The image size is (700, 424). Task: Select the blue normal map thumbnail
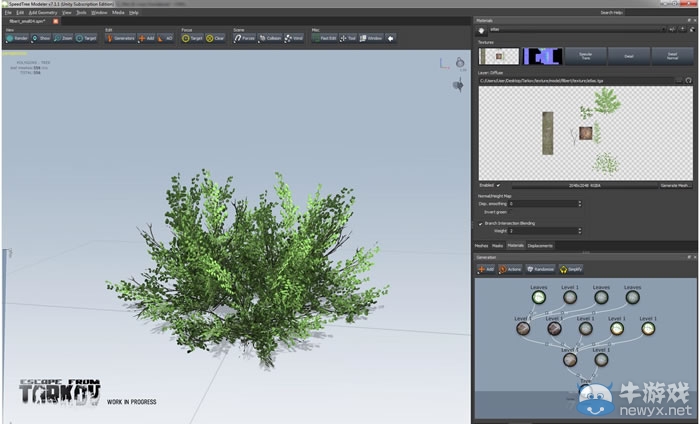tap(542, 56)
